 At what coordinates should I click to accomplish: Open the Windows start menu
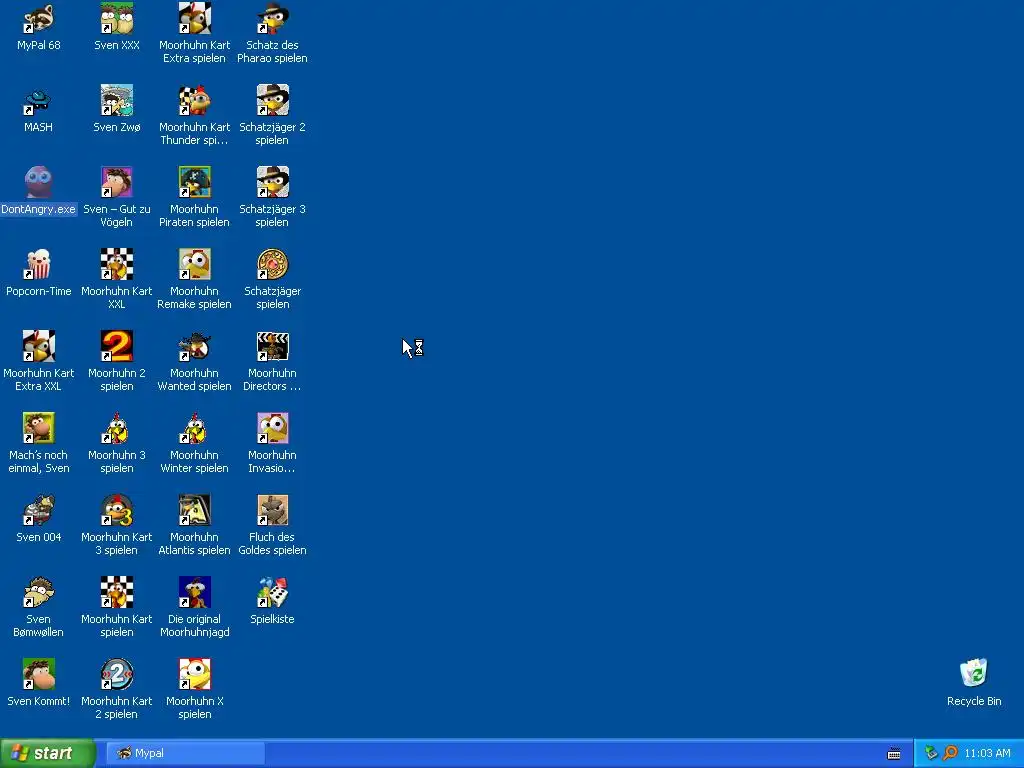click(48, 753)
